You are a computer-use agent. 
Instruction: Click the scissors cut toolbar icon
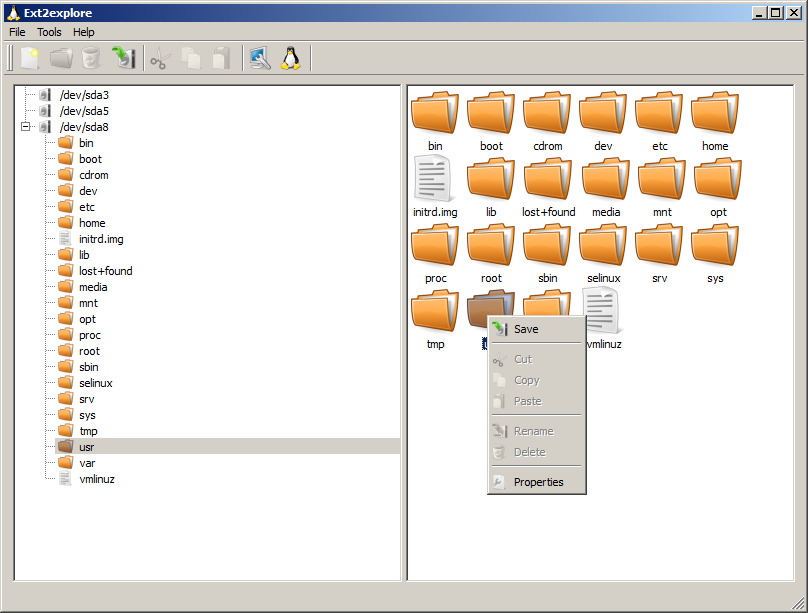tap(160, 58)
